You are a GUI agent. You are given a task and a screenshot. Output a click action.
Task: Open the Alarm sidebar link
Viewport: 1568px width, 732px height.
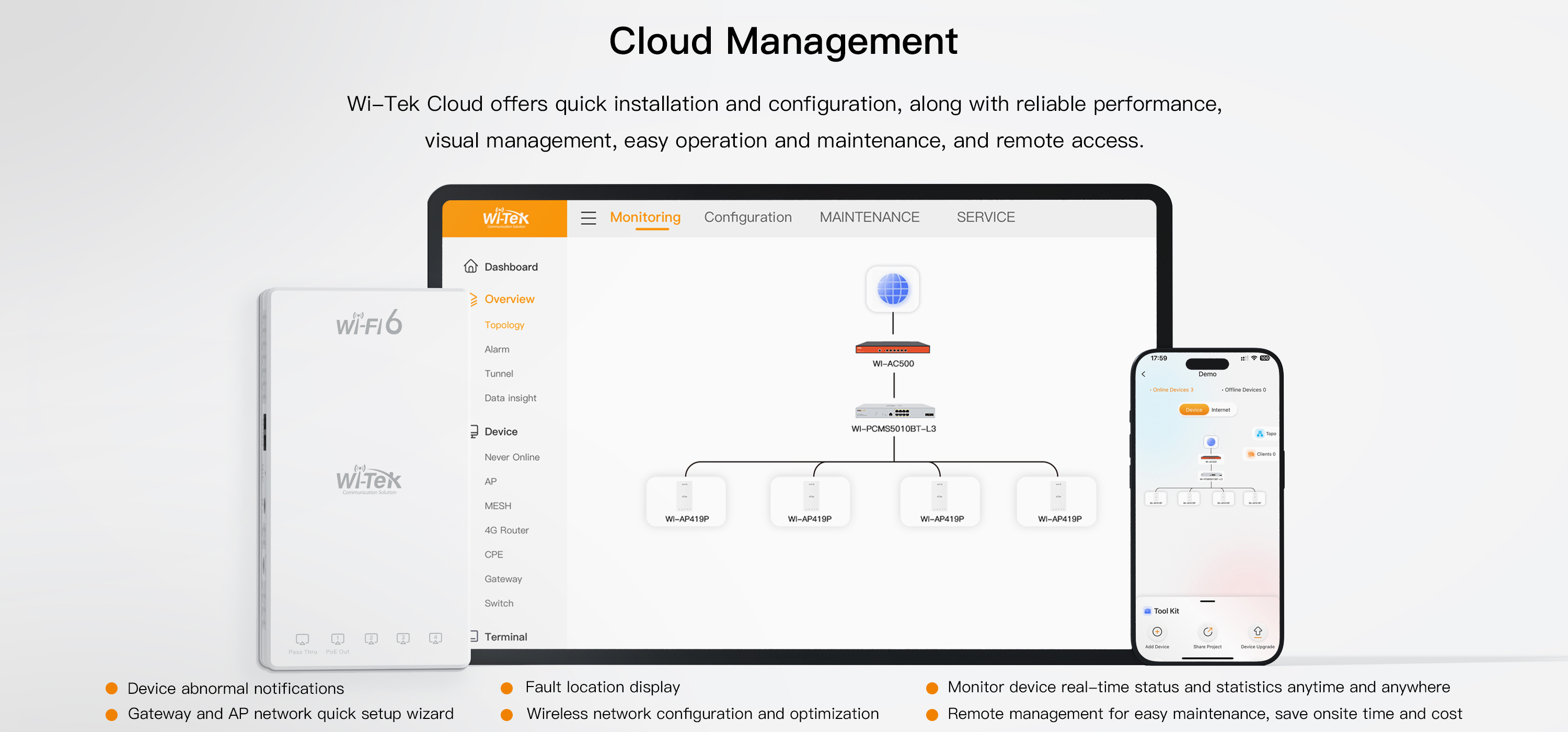(497, 349)
